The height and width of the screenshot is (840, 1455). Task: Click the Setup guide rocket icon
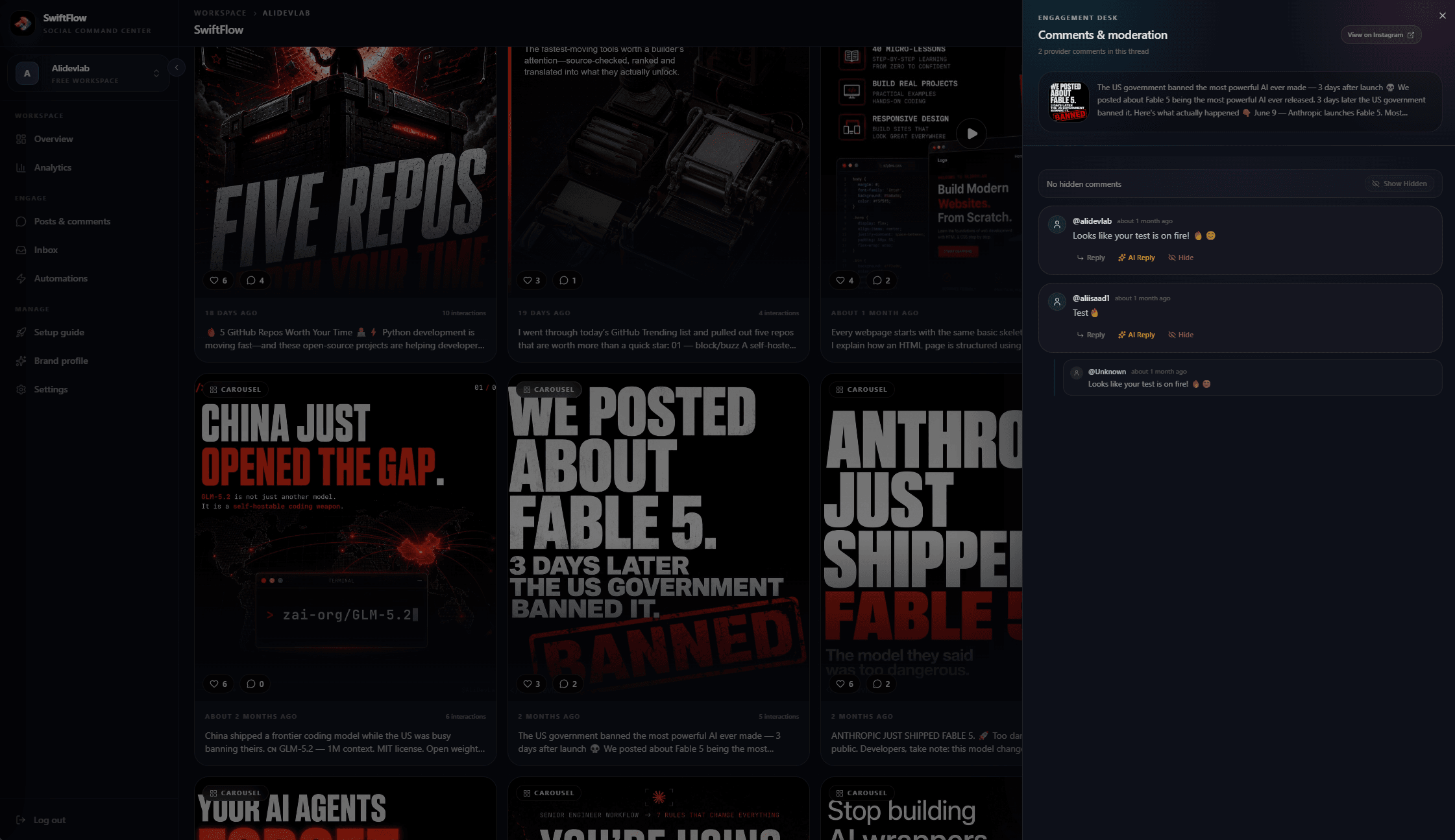point(21,332)
